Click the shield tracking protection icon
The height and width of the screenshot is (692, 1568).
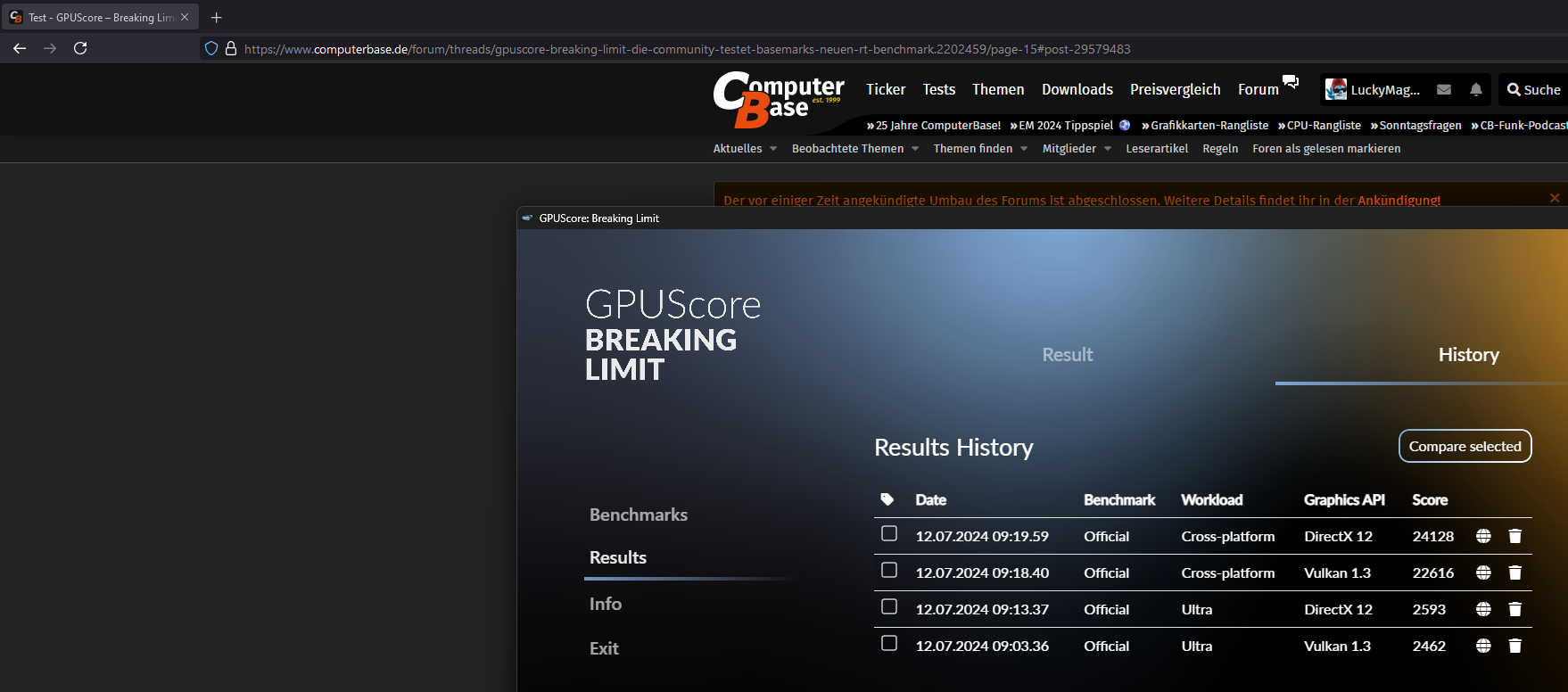(x=211, y=49)
